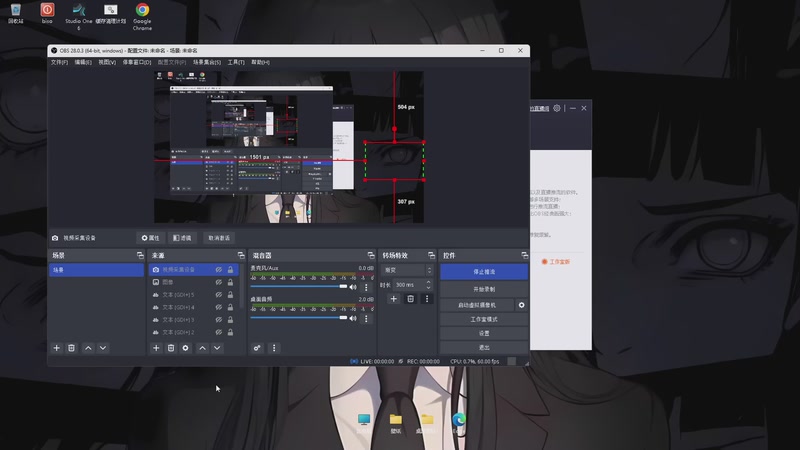Configure virtual camera gear button
This screenshot has height=450, width=800.
point(521,305)
